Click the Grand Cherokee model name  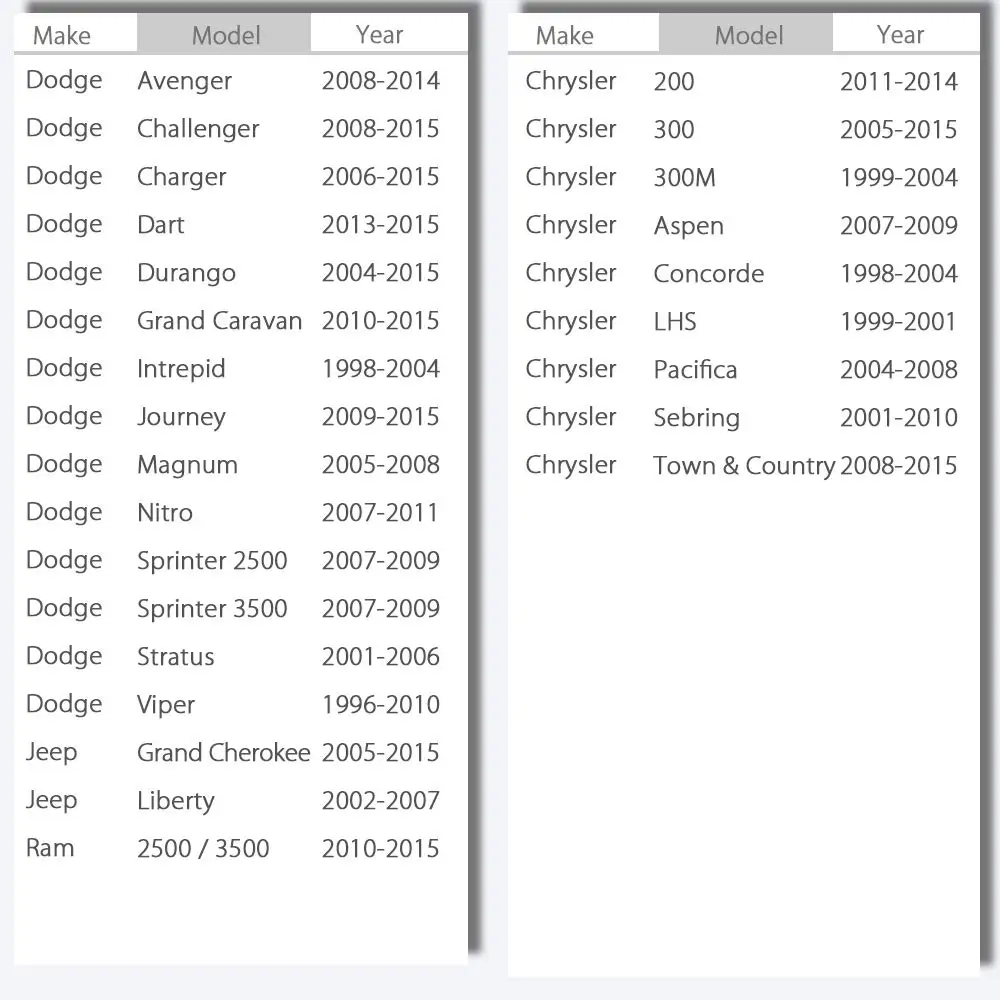tap(223, 753)
